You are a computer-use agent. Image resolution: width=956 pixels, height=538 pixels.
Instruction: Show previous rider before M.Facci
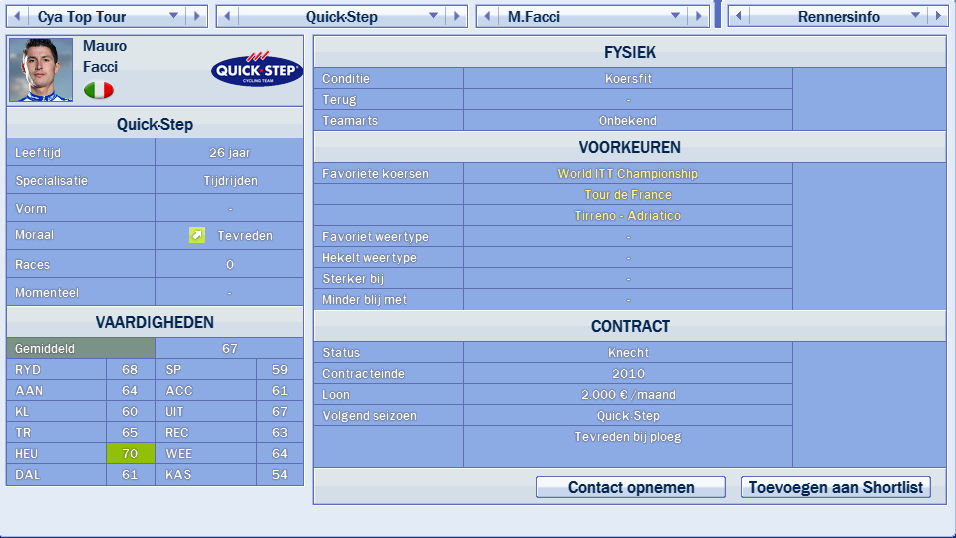pyautogui.click(x=487, y=17)
